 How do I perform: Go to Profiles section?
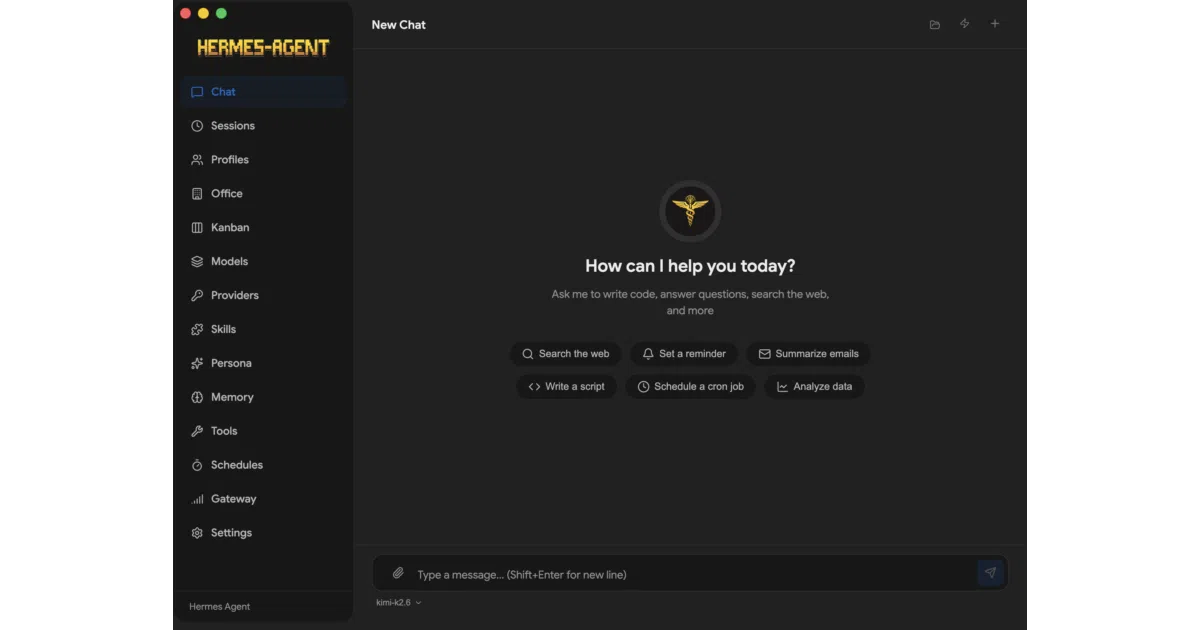pyautogui.click(x=265, y=160)
